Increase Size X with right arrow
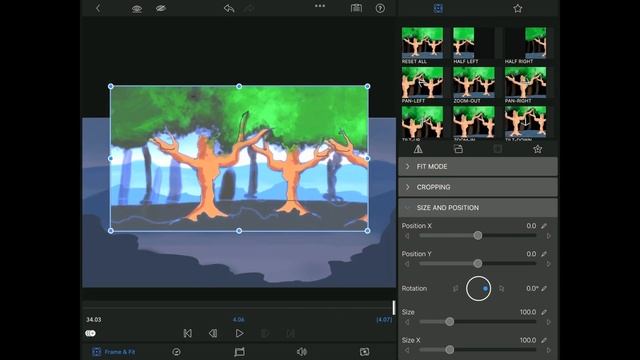This screenshot has height=360, width=640. point(549,350)
